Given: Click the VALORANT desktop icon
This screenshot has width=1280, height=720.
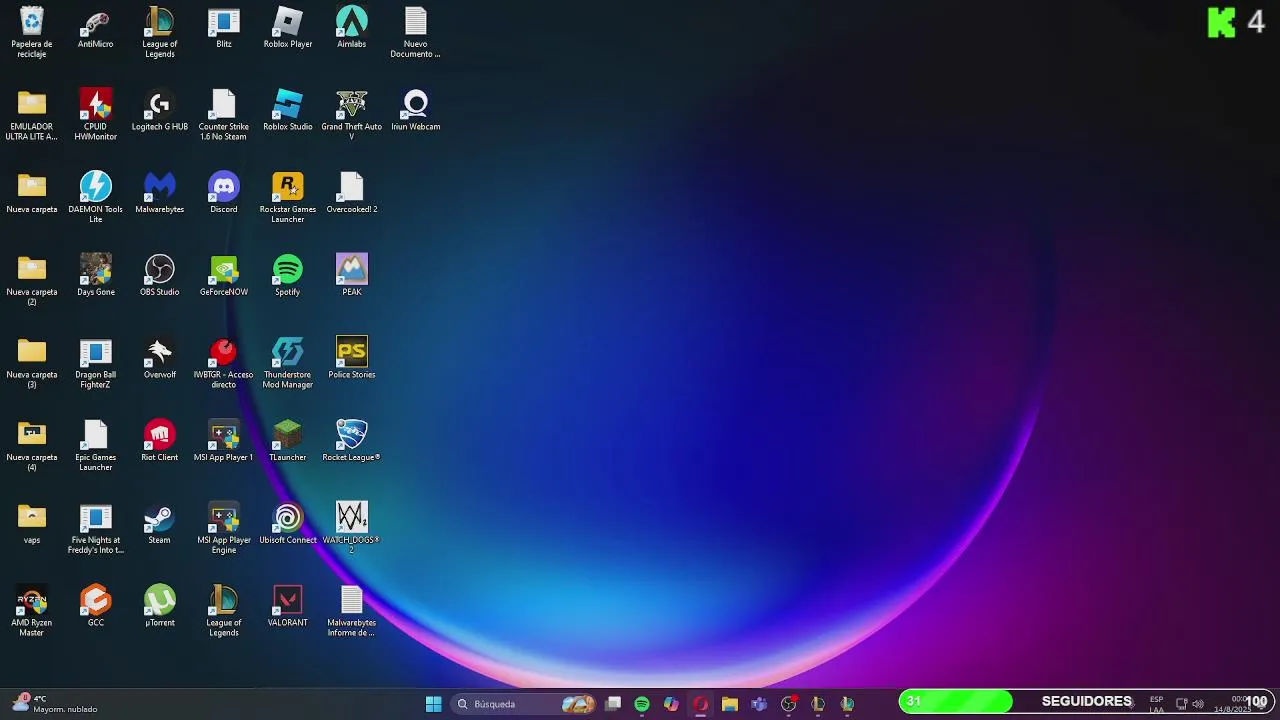Looking at the screenshot, I should (288, 606).
